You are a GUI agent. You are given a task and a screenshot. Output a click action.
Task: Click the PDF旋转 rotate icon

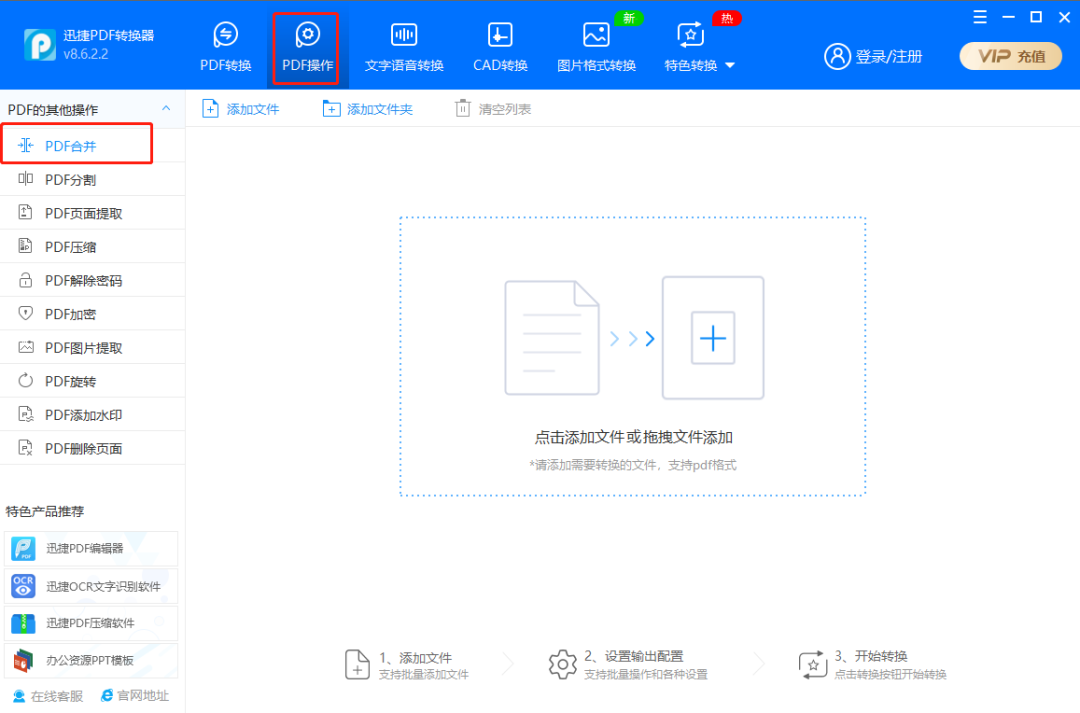click(x=25, y=380)
